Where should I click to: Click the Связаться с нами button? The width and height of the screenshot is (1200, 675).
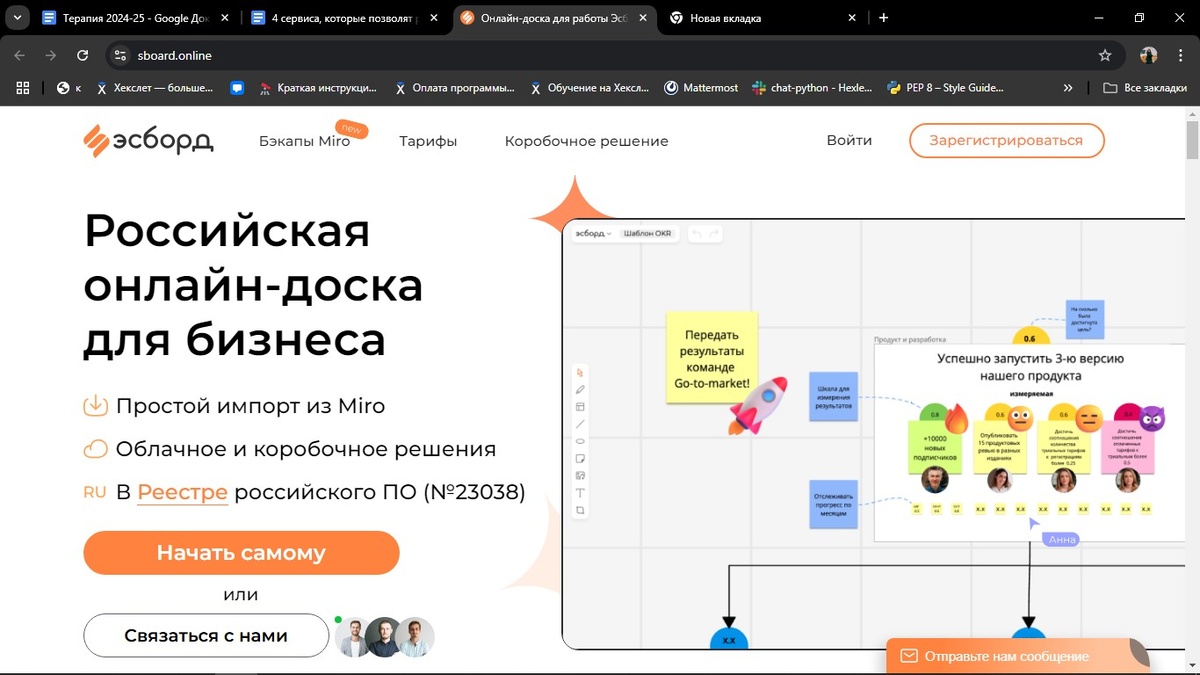206,635
